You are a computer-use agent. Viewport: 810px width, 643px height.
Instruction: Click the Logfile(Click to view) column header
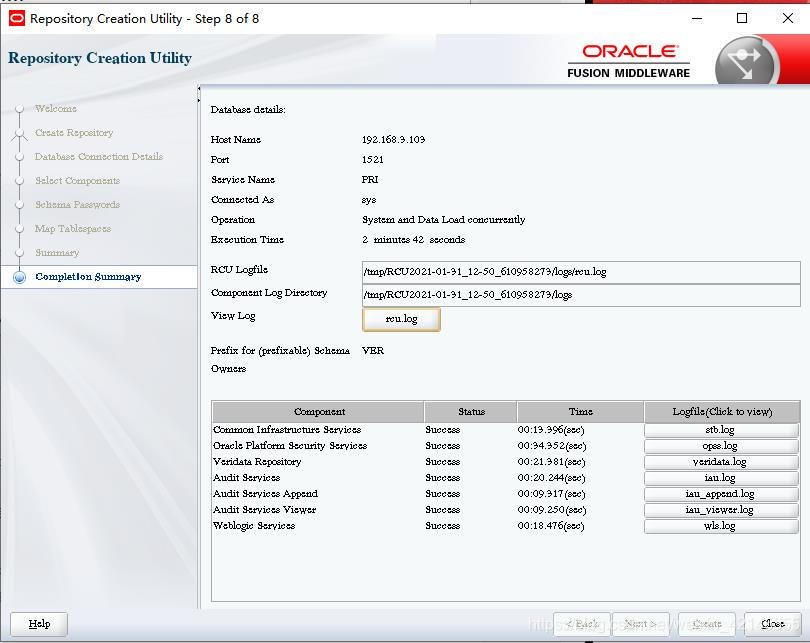coord(722,412)
